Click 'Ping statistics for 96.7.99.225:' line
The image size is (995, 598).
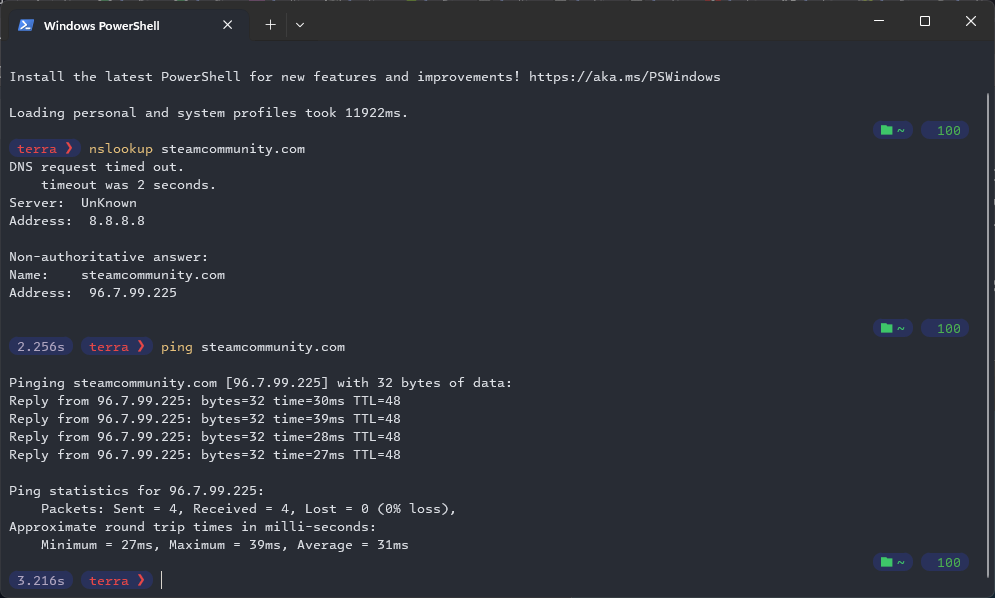click(x=136, y=491)
